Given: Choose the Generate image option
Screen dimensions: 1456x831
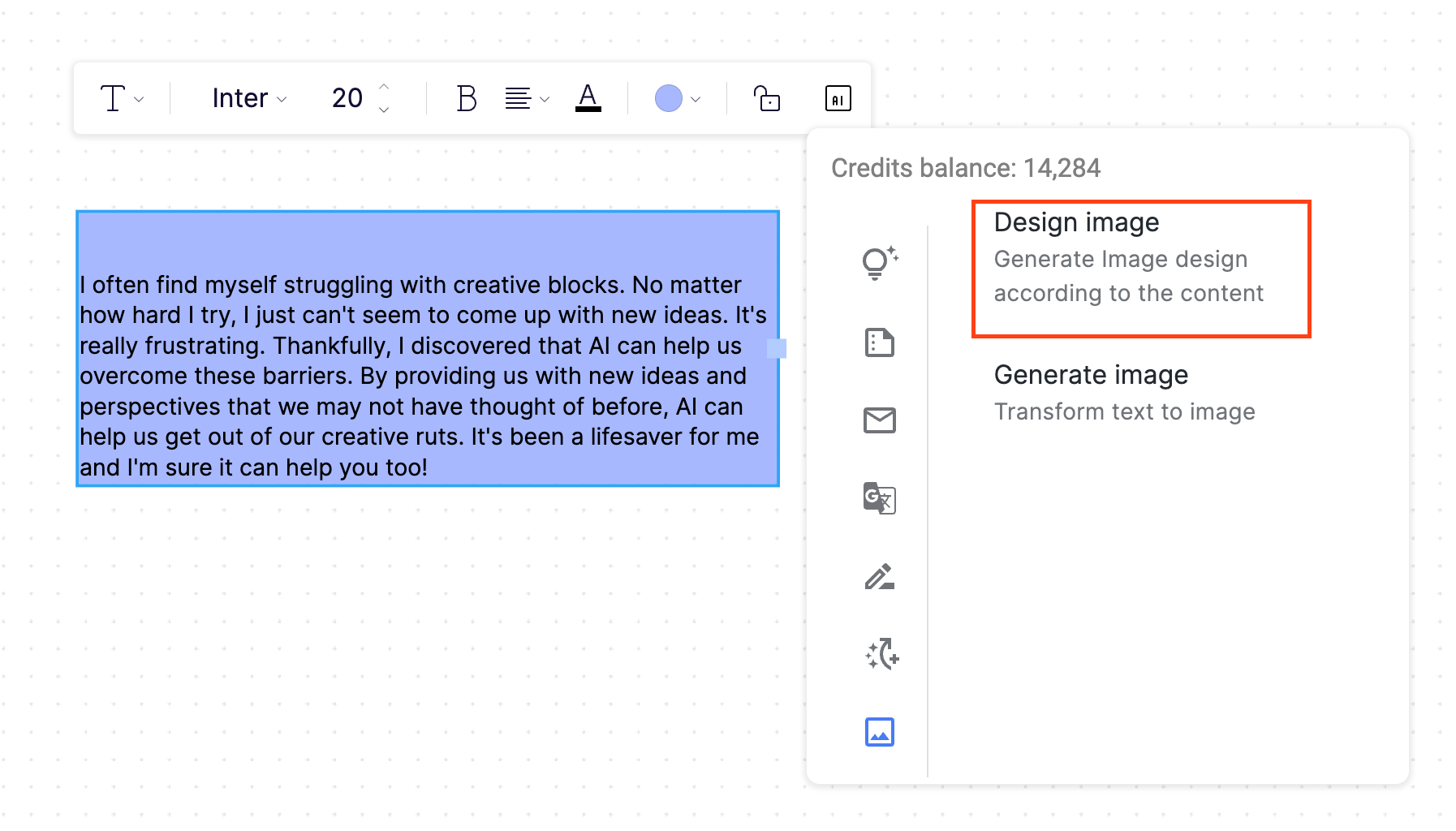Looking at the screenshot, I should [1125, 393].
